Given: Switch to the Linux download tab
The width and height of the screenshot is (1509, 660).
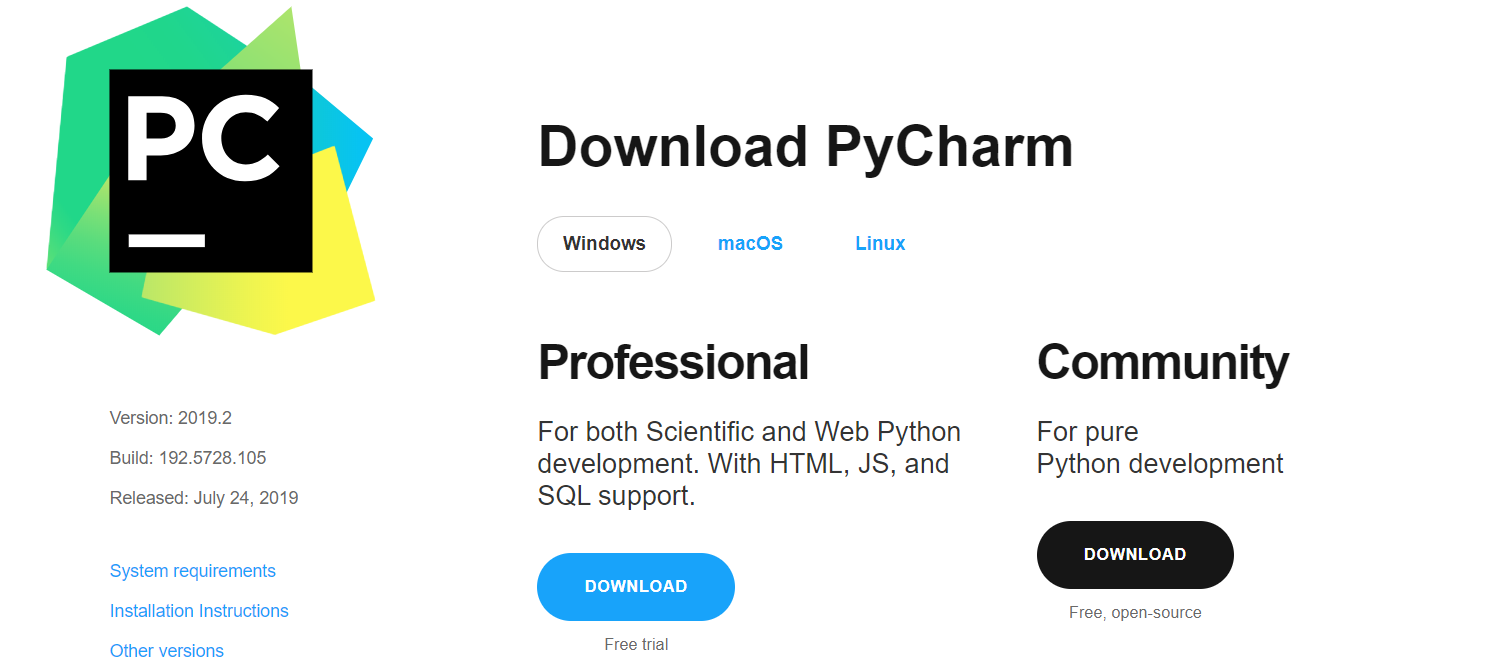Looking at the screenshot, I should pyautogui.click(x=879, y=243).
